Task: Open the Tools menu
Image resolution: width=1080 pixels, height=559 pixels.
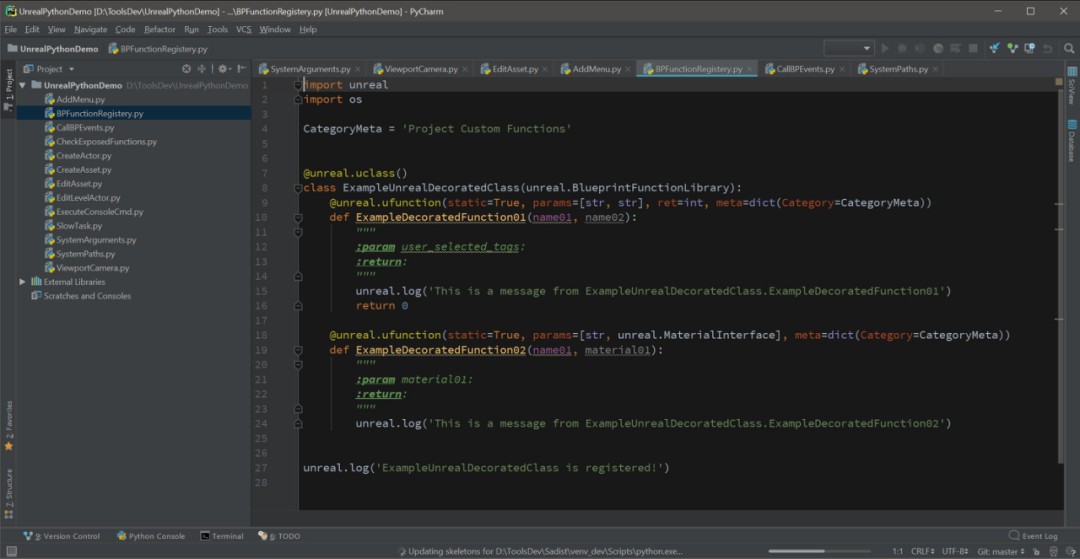Action: (x=218, y=30)
